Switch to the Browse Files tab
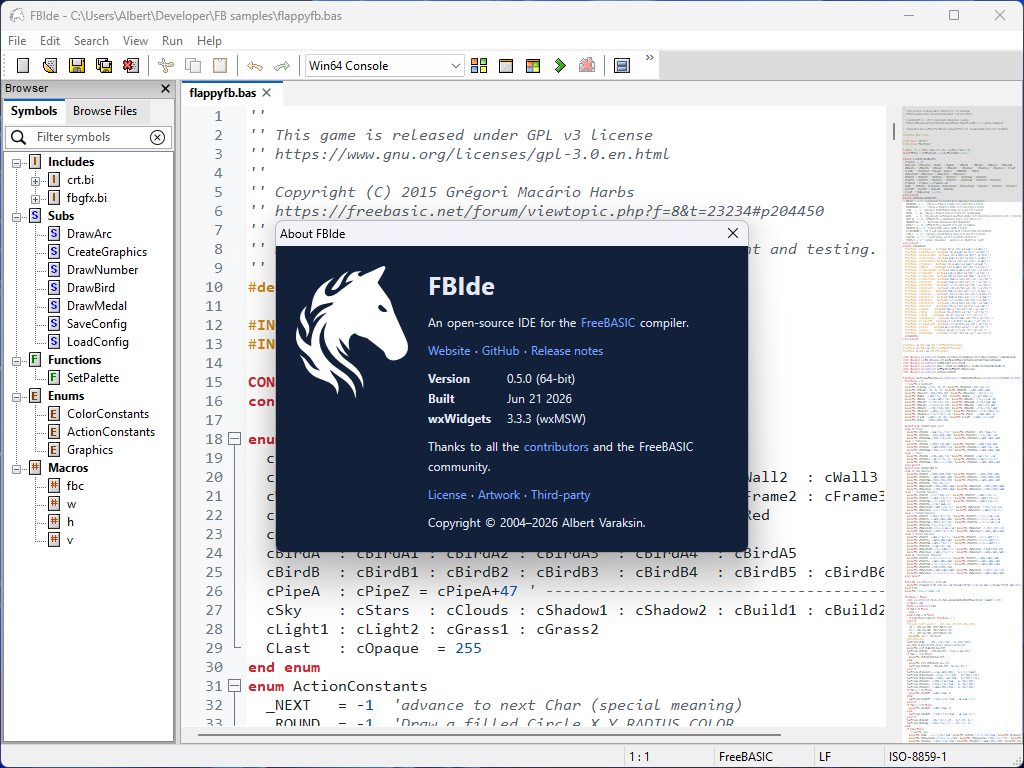 point(105,111)
